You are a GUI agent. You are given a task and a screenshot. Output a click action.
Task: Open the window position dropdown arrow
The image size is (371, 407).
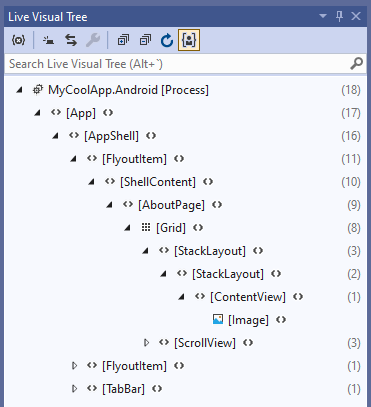[323, 16]
